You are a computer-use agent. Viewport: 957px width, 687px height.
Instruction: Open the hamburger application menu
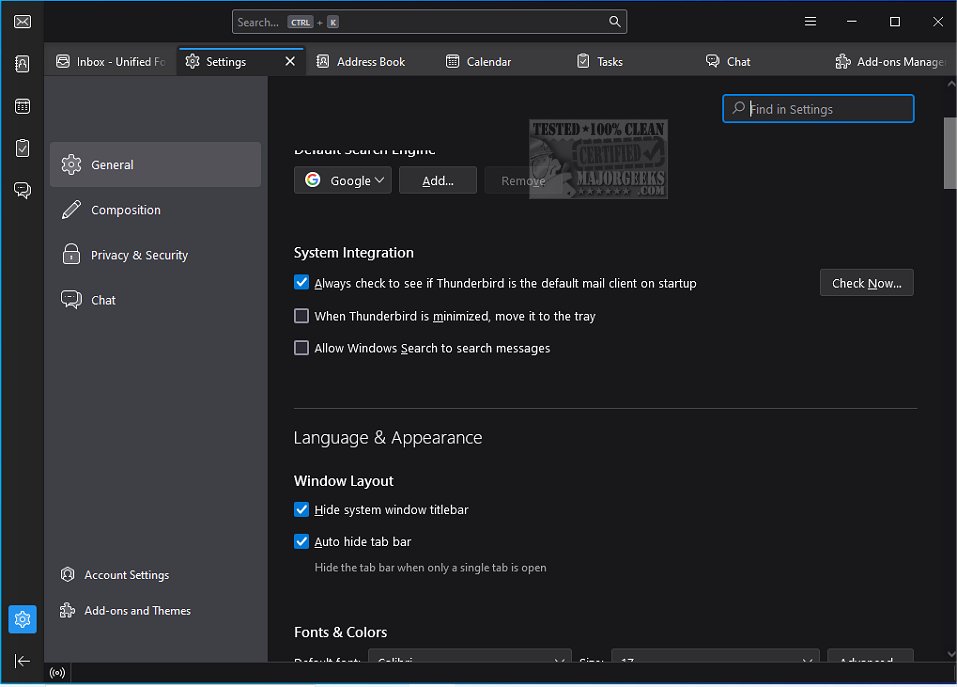[x=811, y=22]
